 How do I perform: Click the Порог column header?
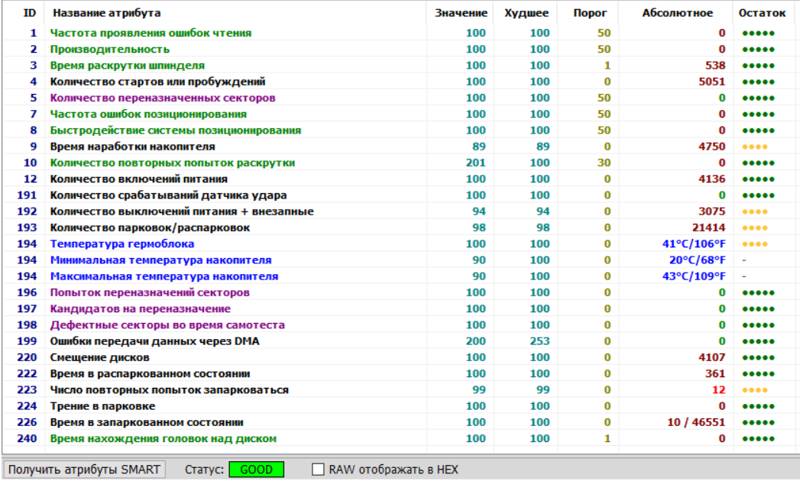(x=590, y=13)
